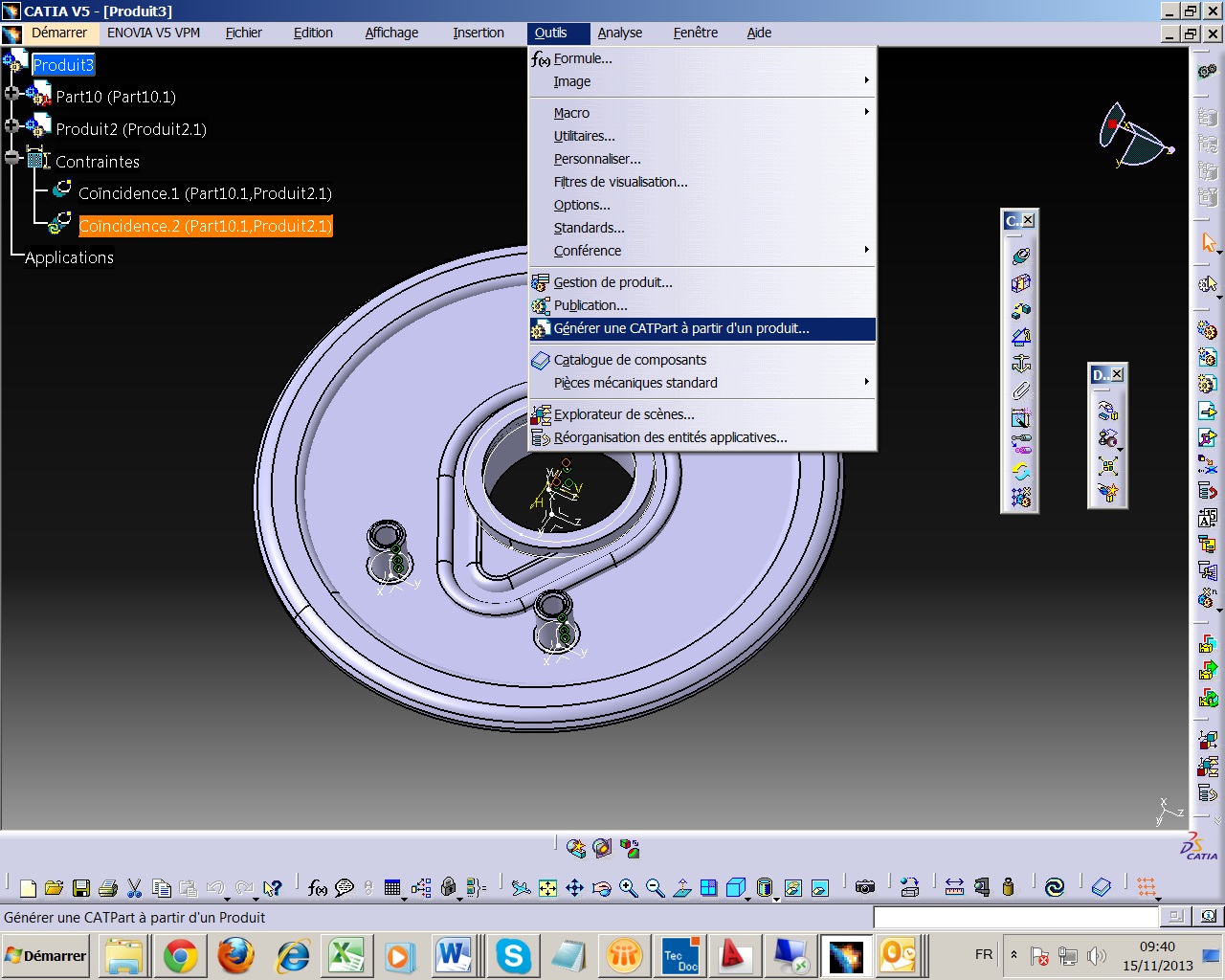The height and width of the screenshot is (980, 1225).
Task: Click the Save floppy disk icon
Action: [x=81, y=888]
